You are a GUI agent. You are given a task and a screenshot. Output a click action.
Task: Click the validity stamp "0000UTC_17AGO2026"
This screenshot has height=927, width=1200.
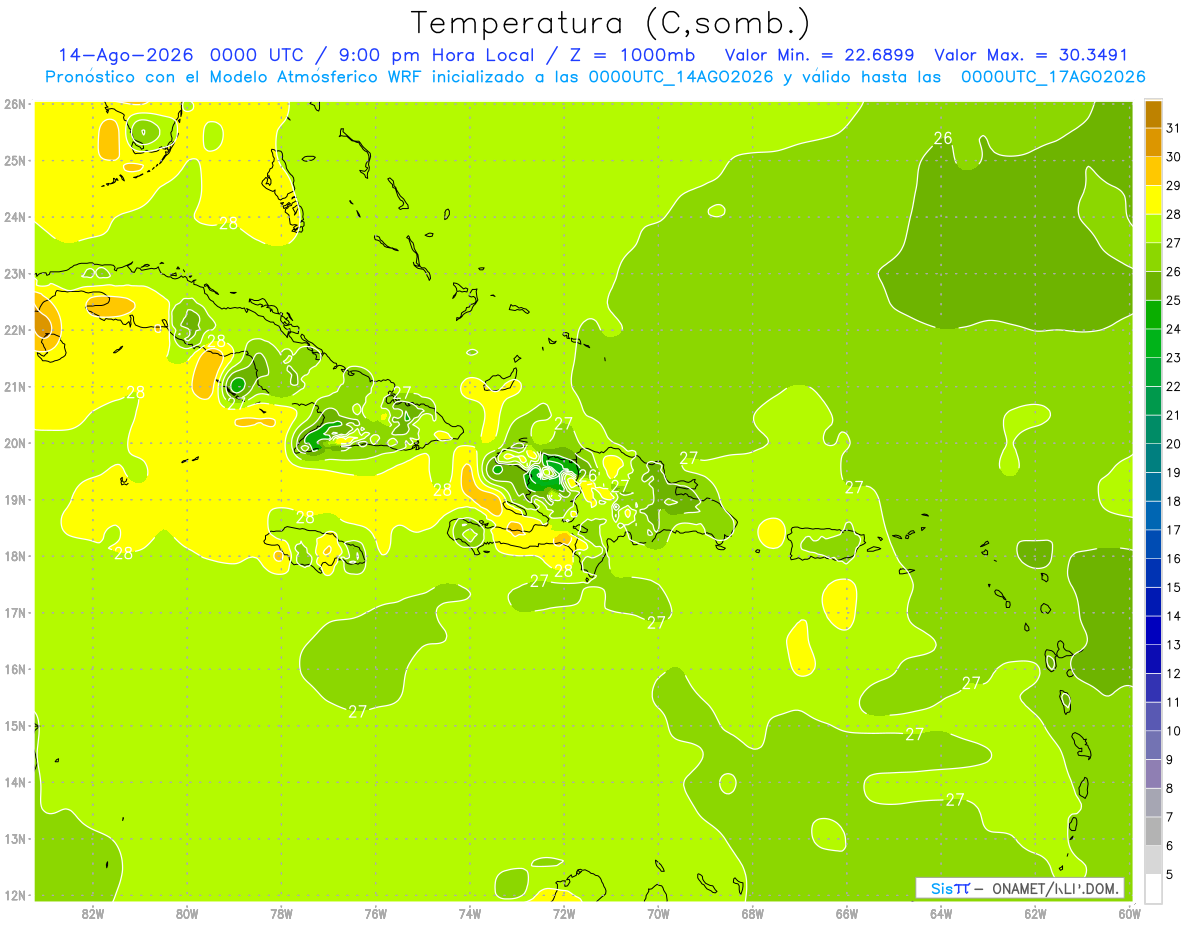tap(1053, 77)
